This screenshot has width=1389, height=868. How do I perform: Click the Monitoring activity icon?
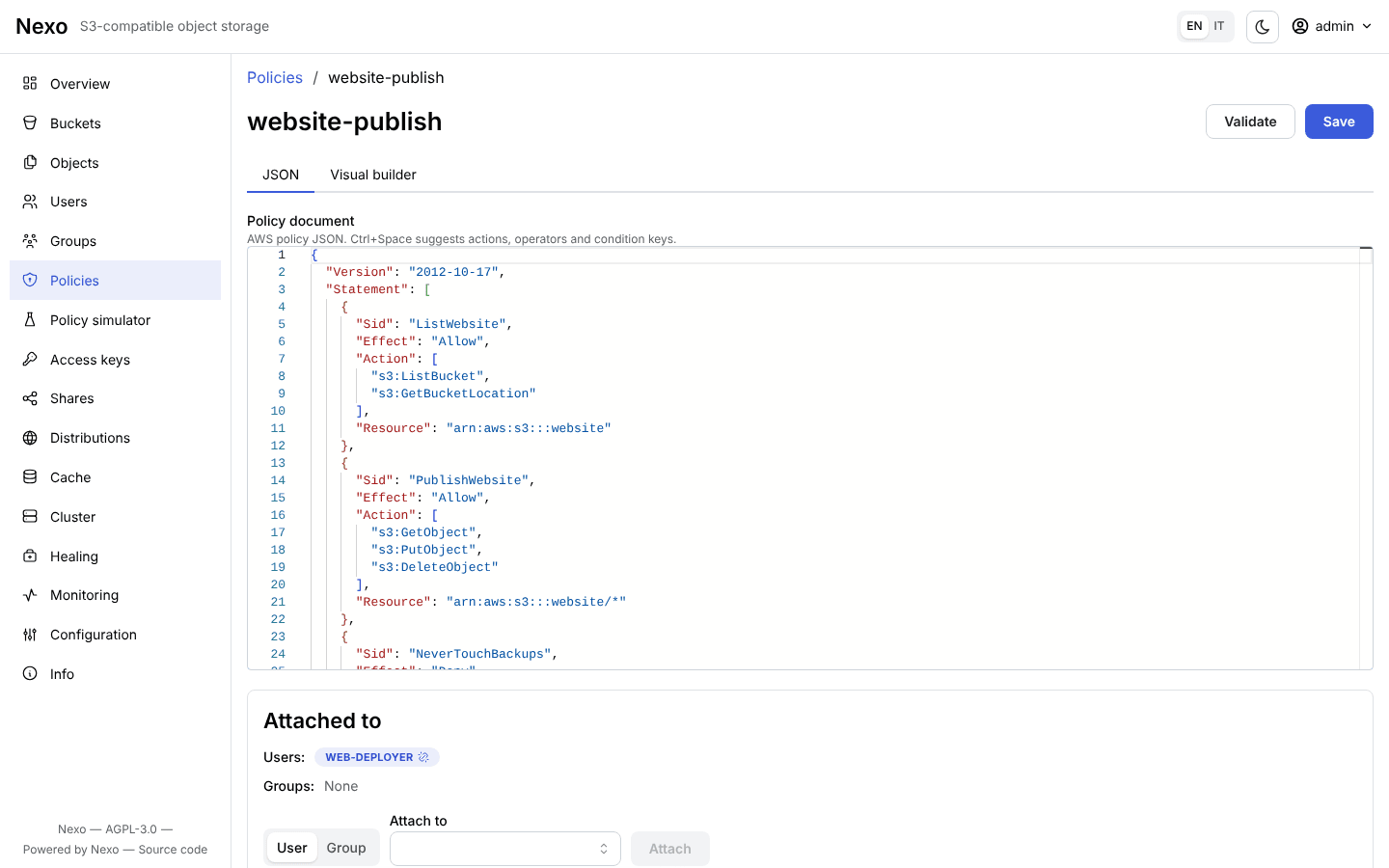coord(30,595)
